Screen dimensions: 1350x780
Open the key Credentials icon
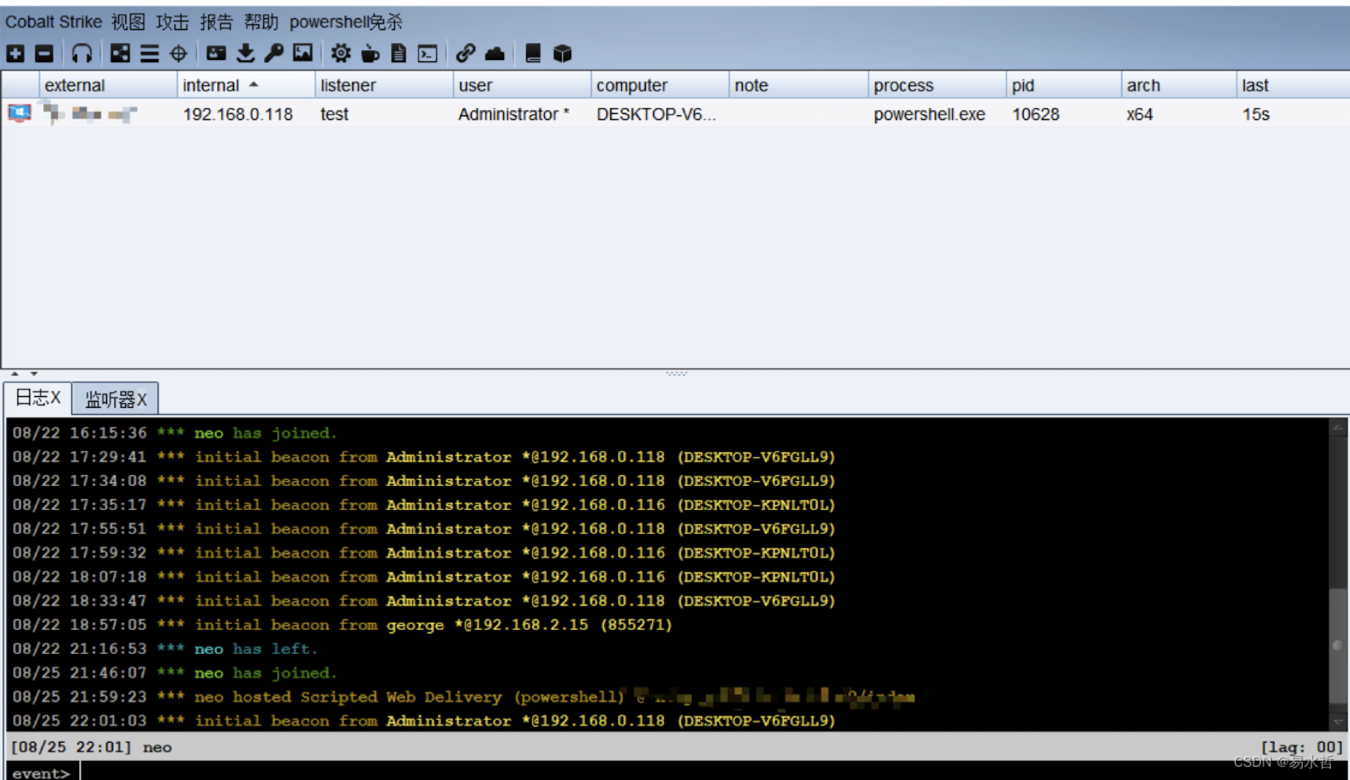pos(274,54)
